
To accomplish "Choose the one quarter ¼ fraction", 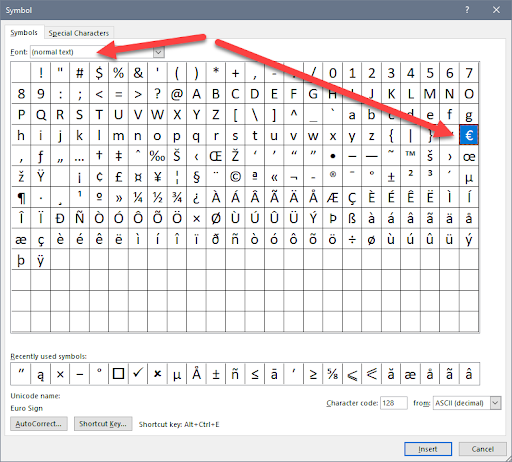I will (x=138, y=197).
